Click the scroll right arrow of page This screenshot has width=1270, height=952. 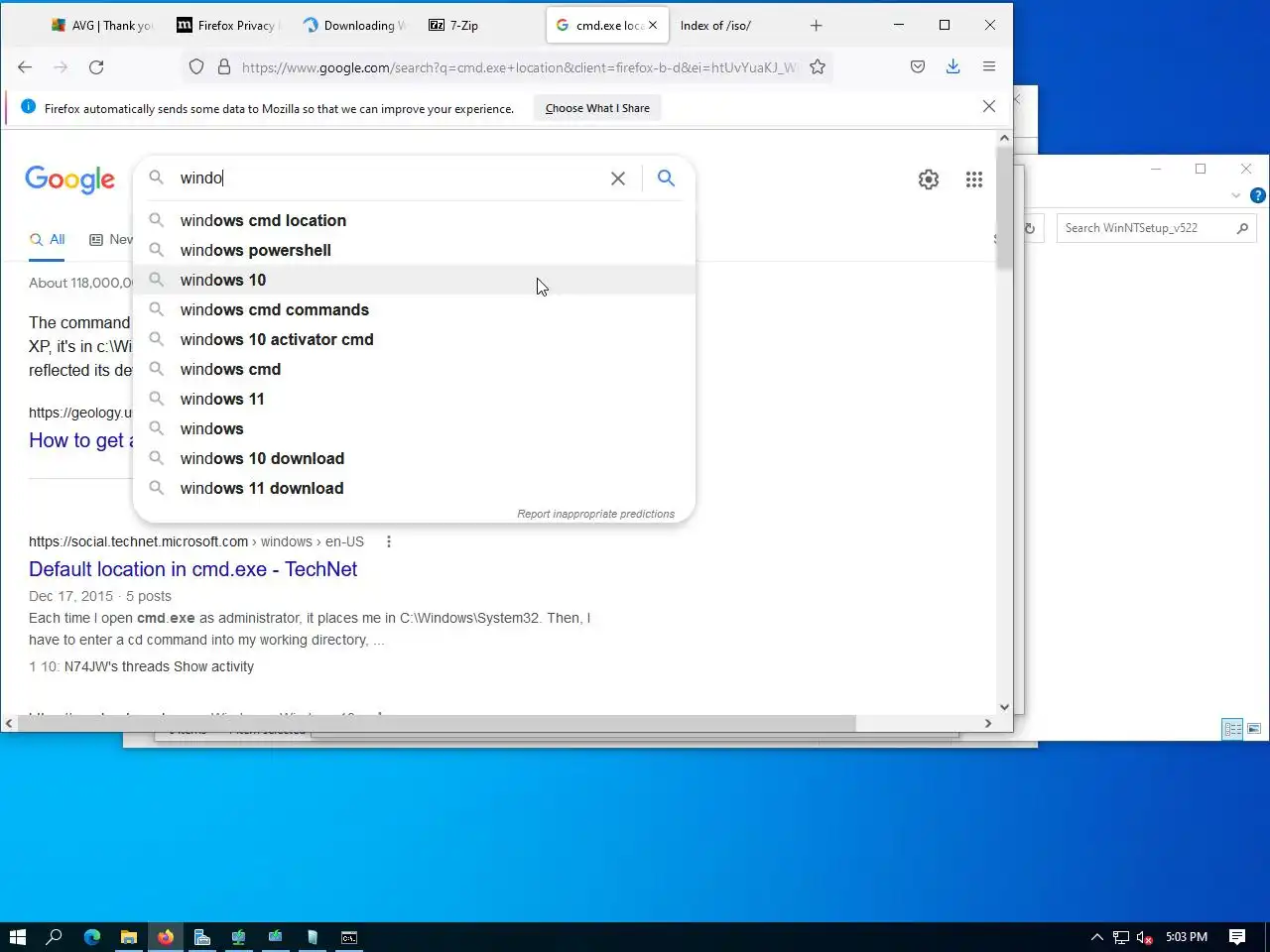pyautogui.click(x=987, y=723)
